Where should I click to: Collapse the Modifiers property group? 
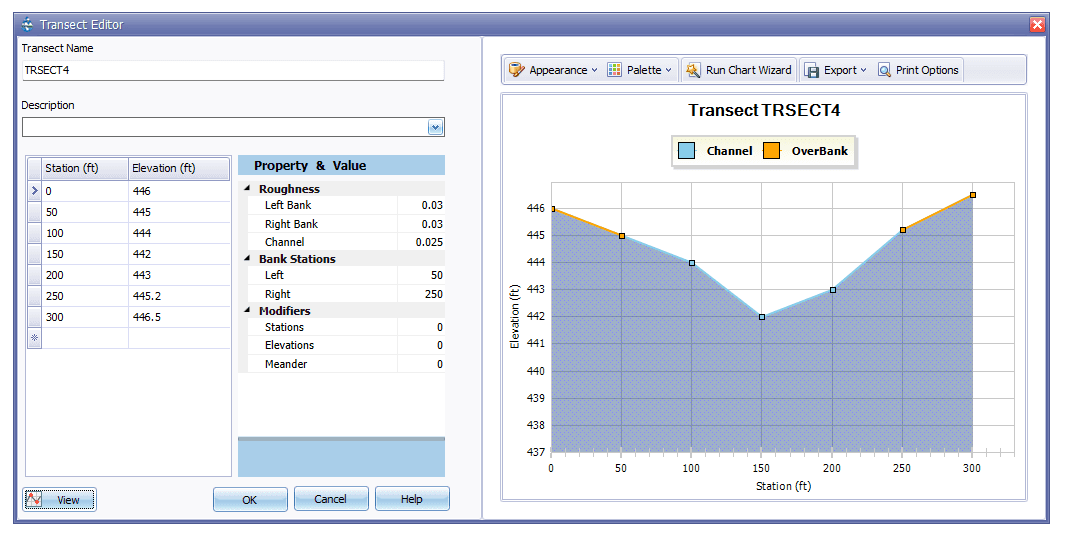coord(247,310)
